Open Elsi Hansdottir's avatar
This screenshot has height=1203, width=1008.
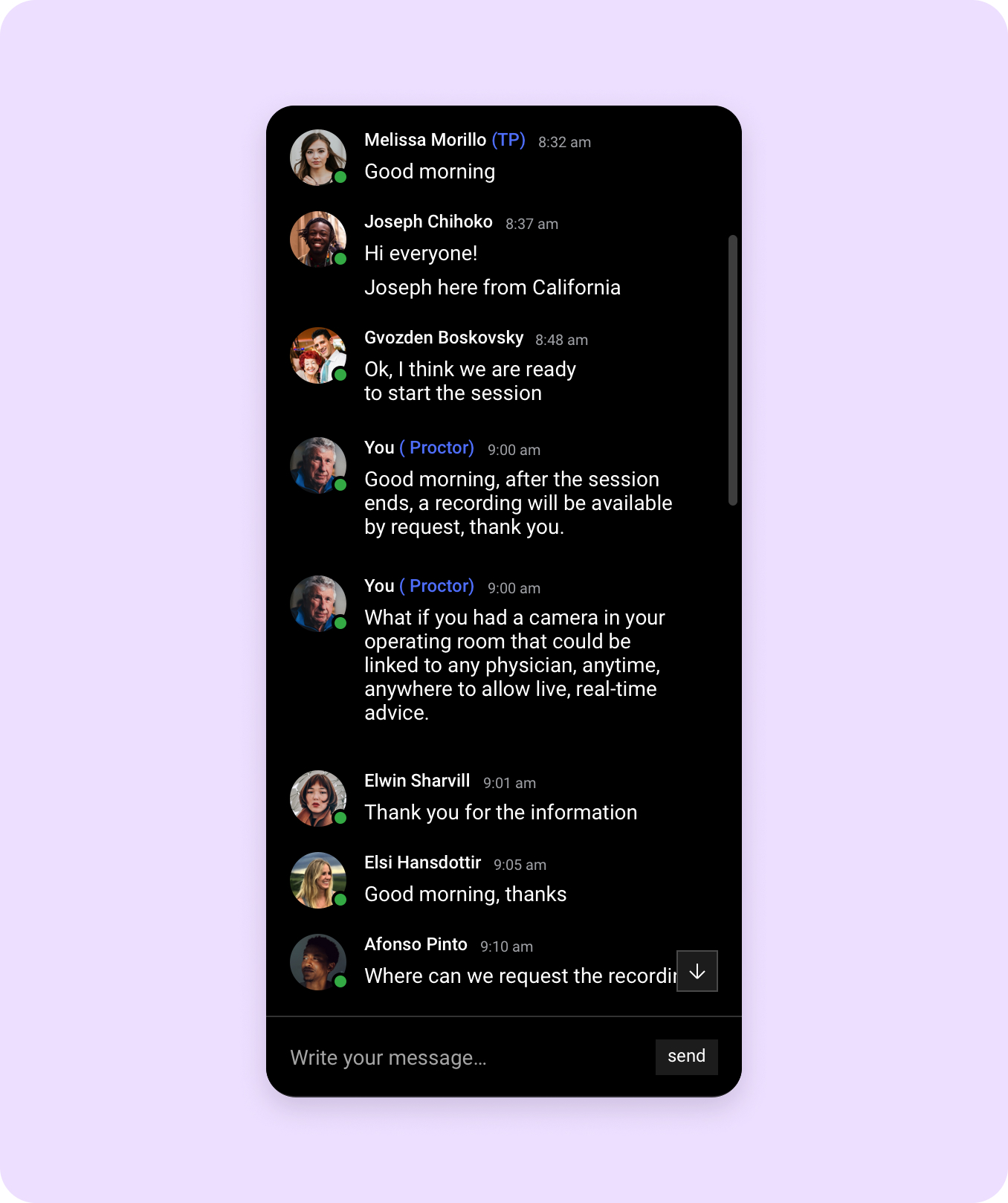point(318,880)
